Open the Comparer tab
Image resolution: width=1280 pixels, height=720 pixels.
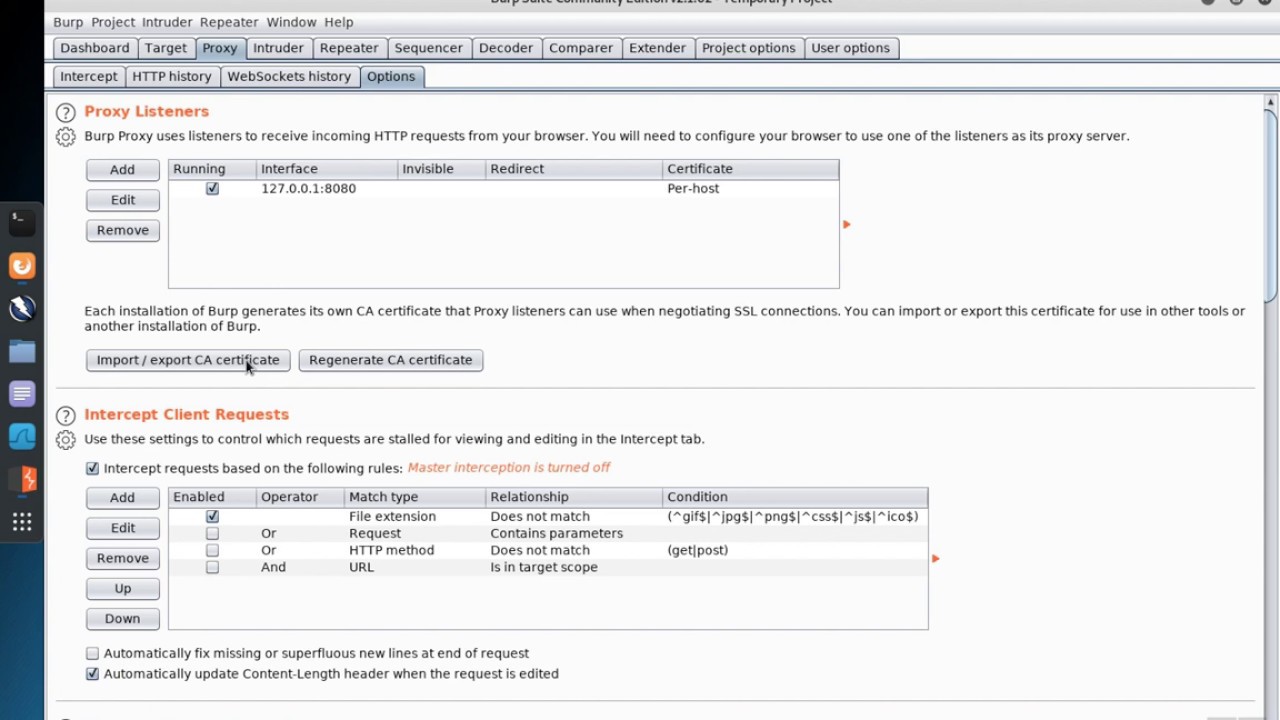coord(580,48)
